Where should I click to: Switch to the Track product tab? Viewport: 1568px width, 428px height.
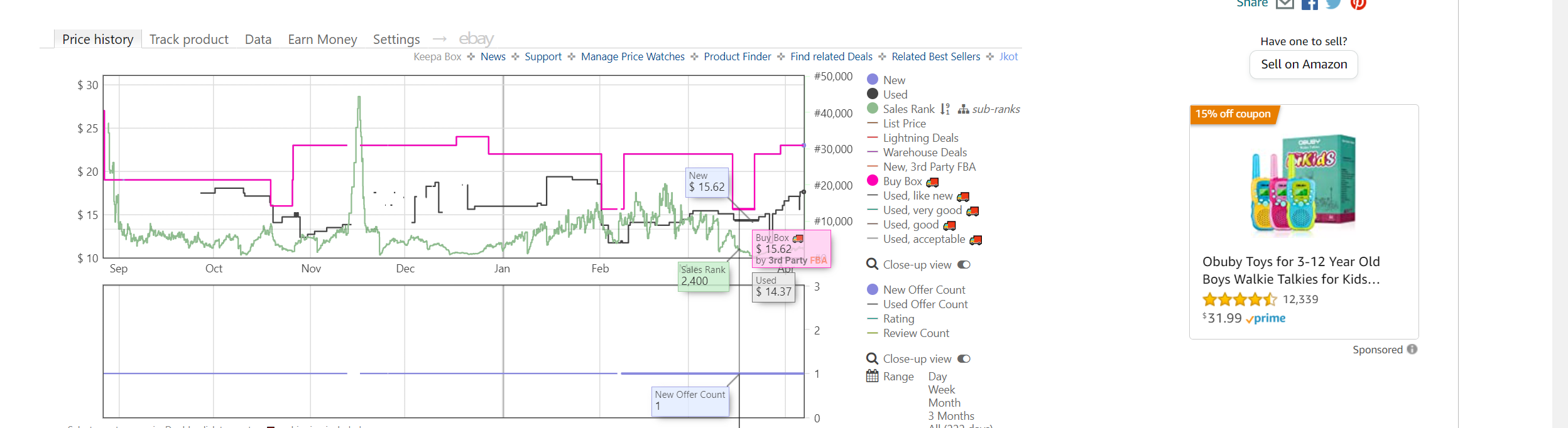point(189,40)
